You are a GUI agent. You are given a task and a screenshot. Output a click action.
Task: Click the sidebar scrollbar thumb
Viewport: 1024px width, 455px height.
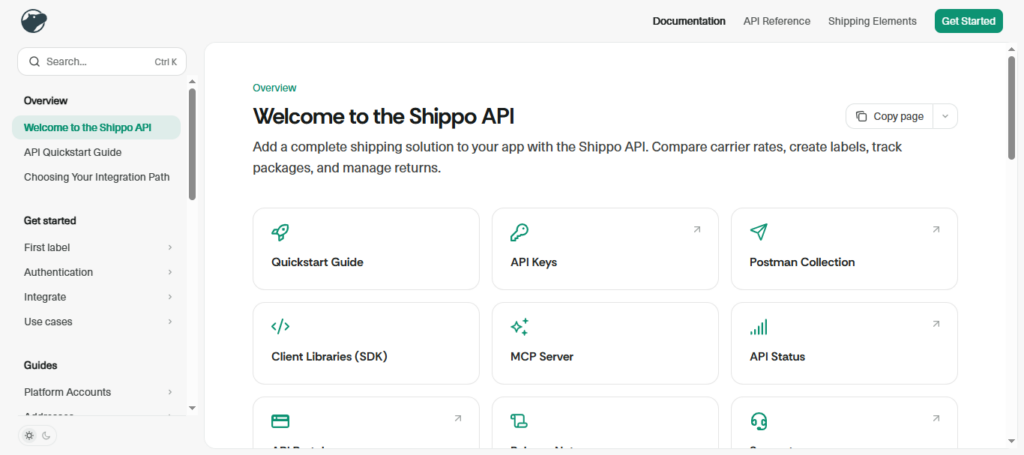click(192, 144)
